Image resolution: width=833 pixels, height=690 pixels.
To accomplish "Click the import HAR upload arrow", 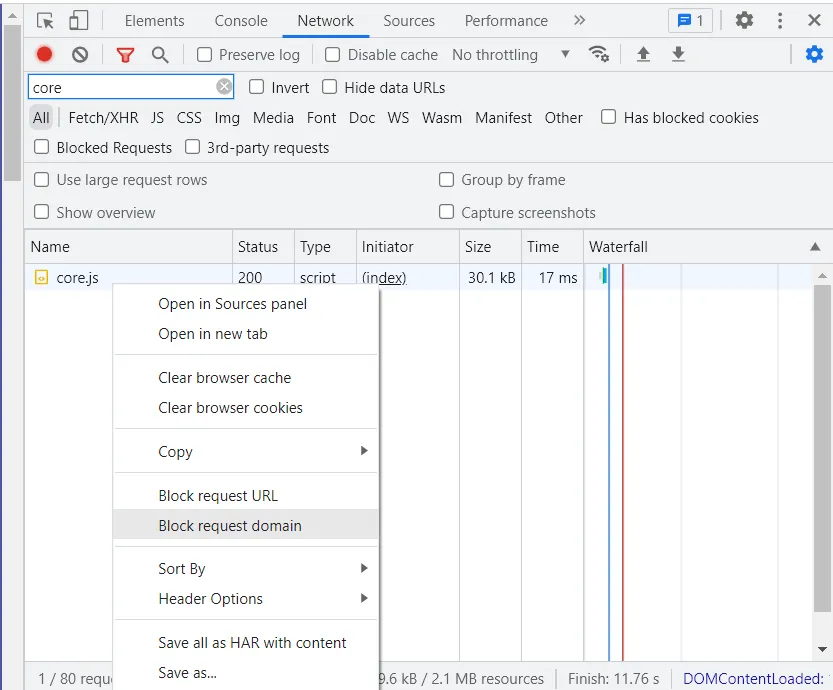I will click(643, 55).
